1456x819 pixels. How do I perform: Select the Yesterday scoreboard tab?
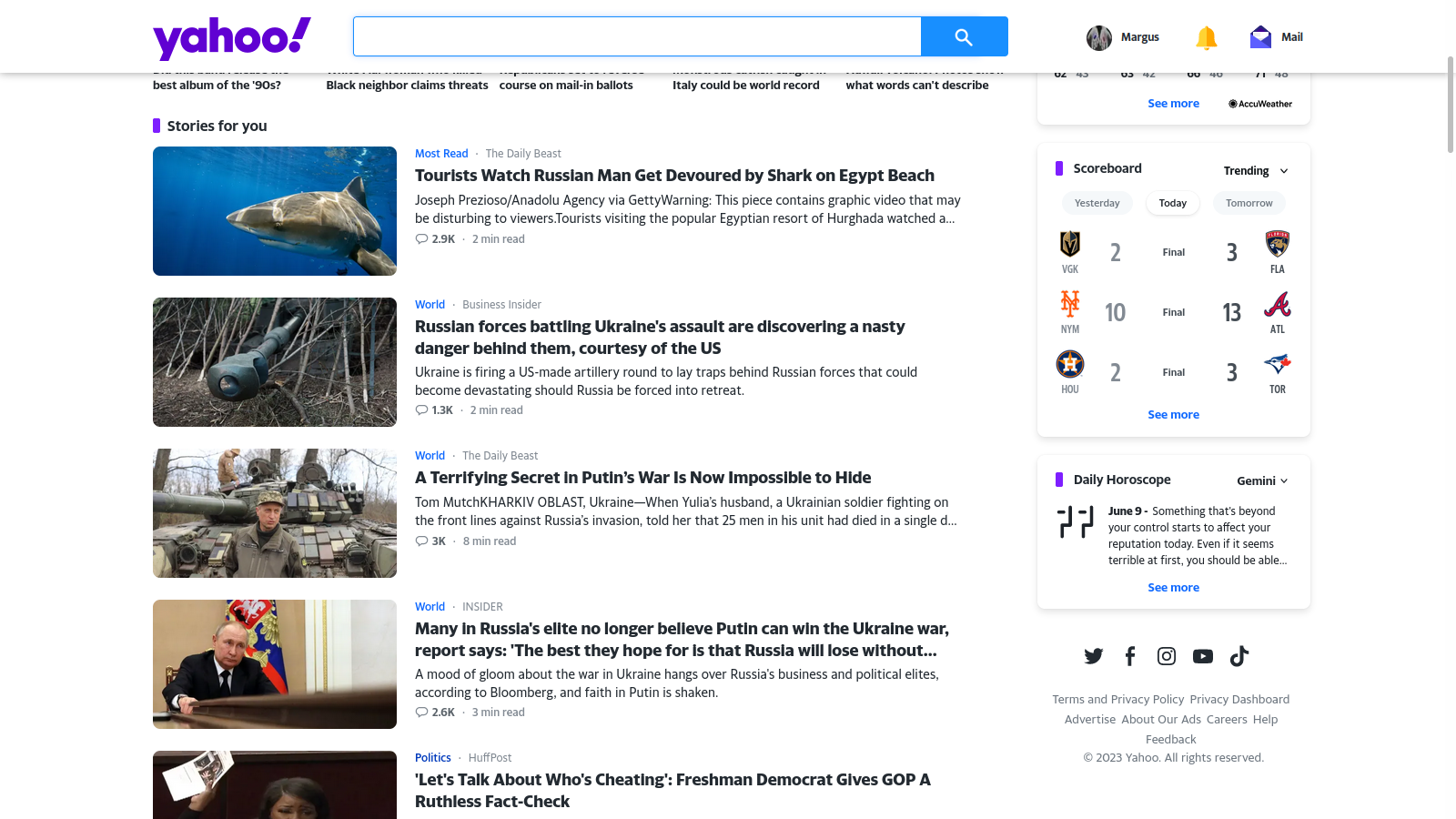click(x=1097, y=203)
